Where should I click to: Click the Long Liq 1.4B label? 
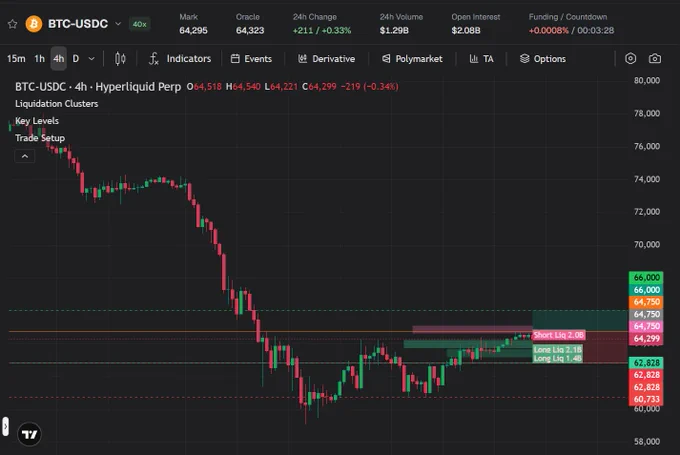click(x=557, y=358)
